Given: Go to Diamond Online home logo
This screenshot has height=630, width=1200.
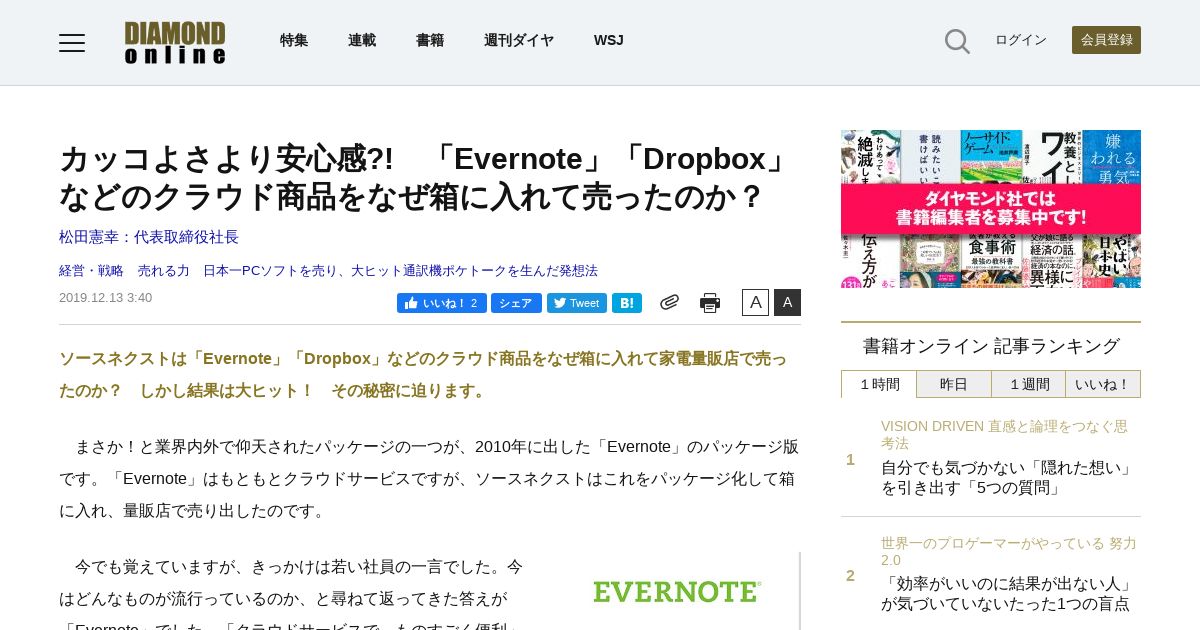Looking at the screenshot, I should tap(175, 42).
